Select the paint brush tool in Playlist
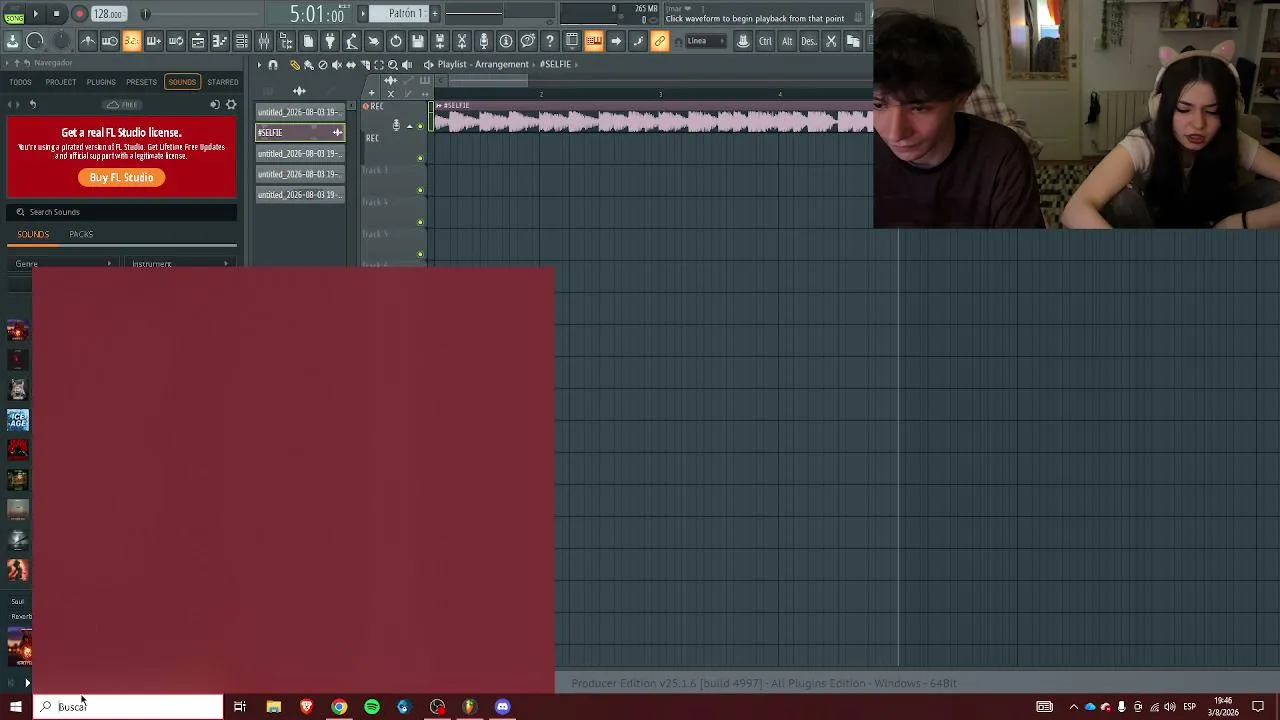Viewport: 1280px width, 720px height. [x=308, y=65]
